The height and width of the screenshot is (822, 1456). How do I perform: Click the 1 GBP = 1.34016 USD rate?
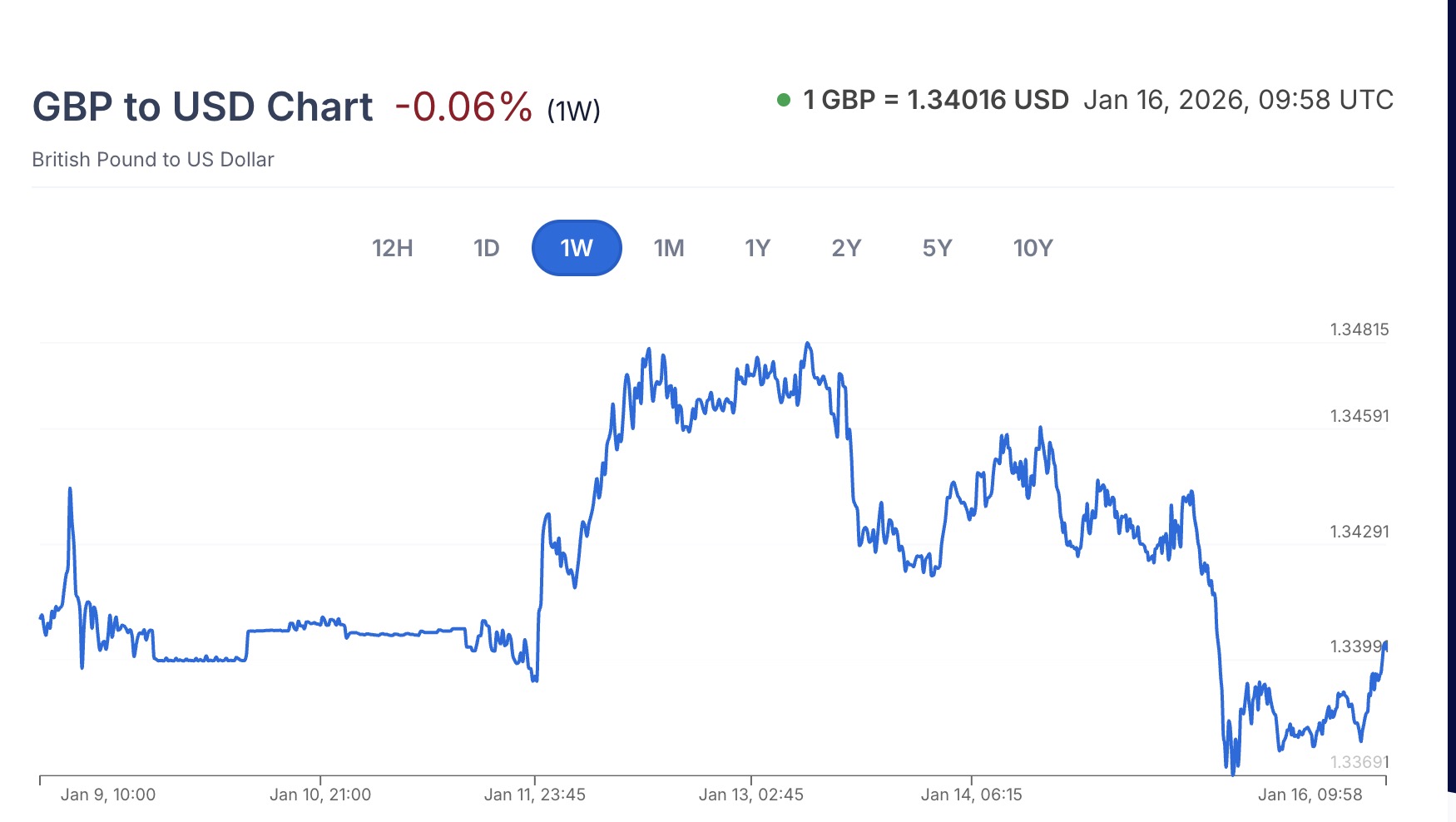[936, 101]
